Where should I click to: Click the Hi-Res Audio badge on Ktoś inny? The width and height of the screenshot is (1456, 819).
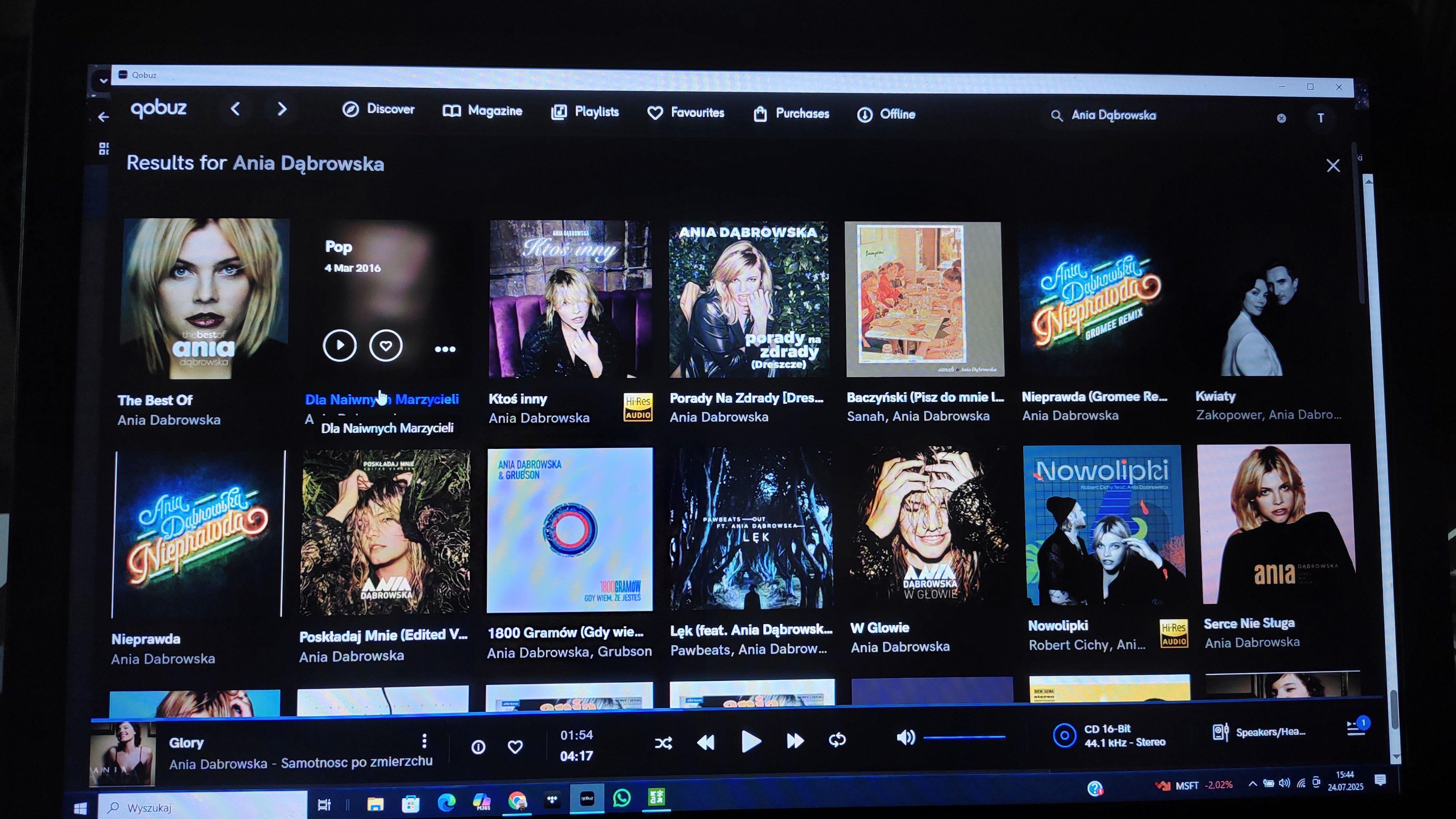pos(638,407)
